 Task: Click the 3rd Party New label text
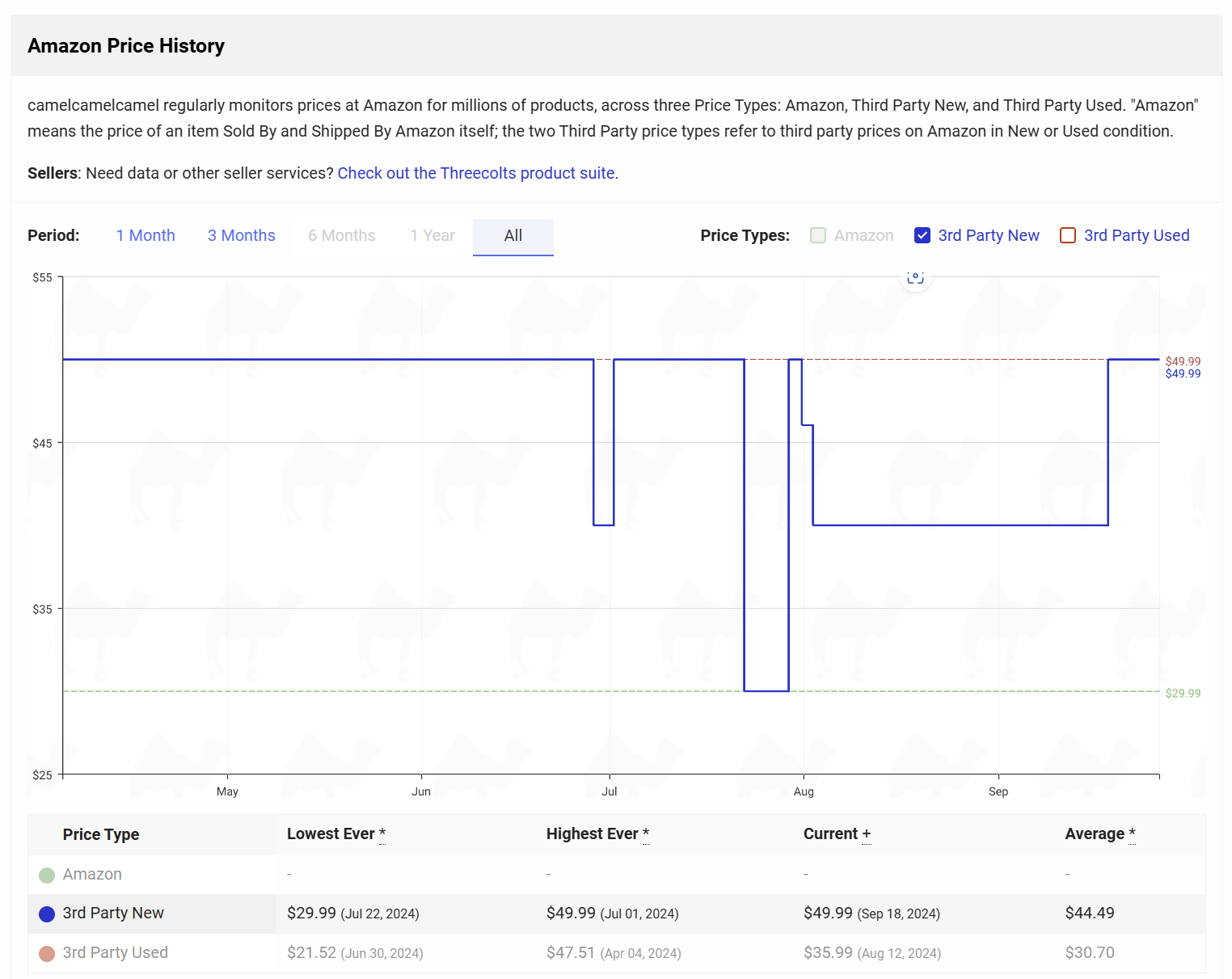coord(988,235)
